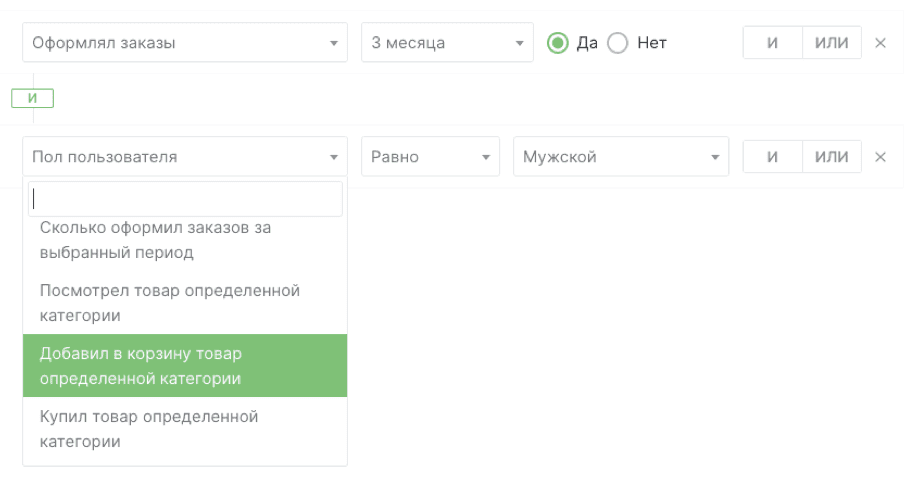Open the '3 месяца' period dropdown
Image resolution: width=920 pixels, height=490 pixels.
447,42
